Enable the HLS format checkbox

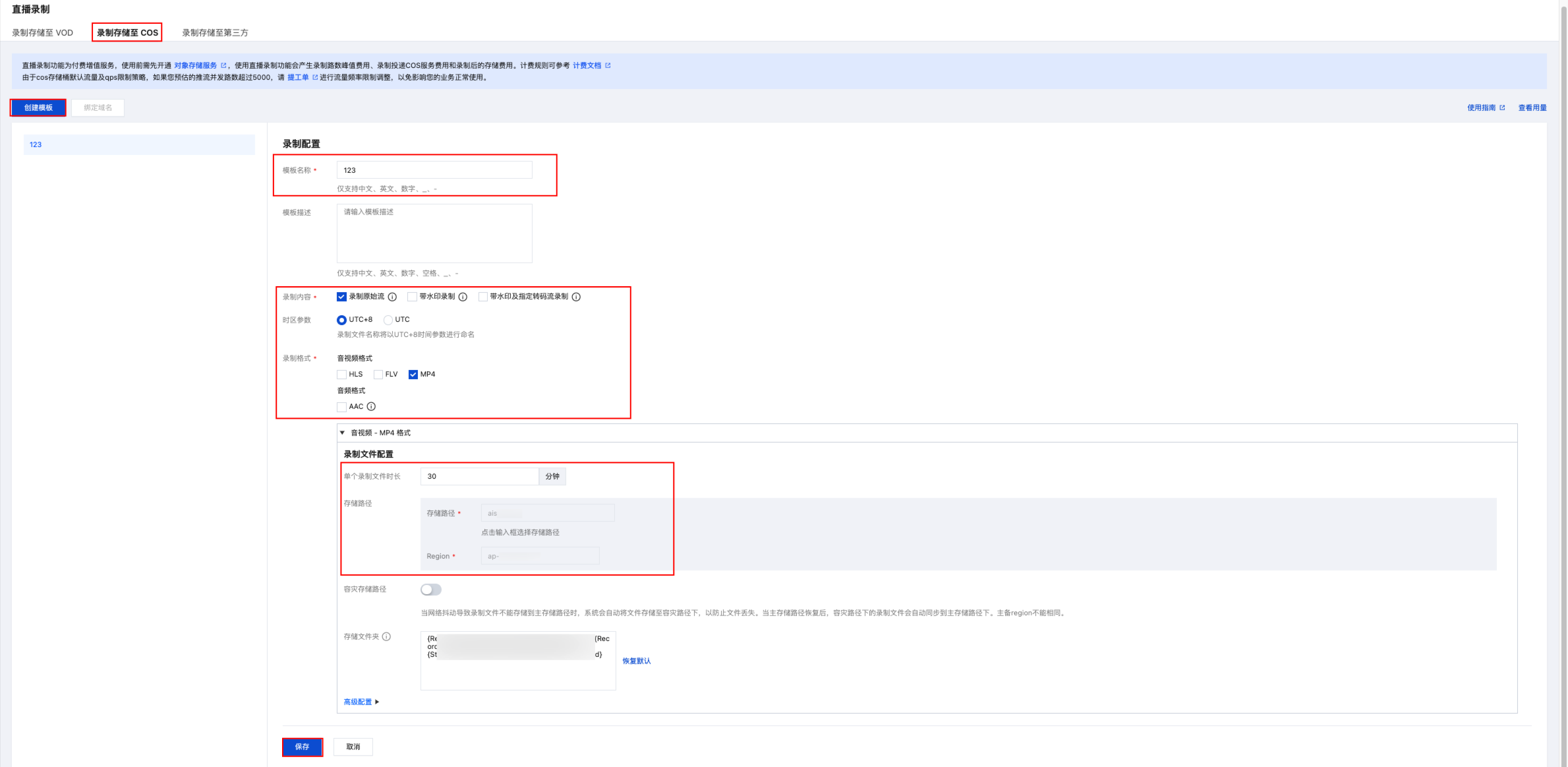[x=341, y=375]
